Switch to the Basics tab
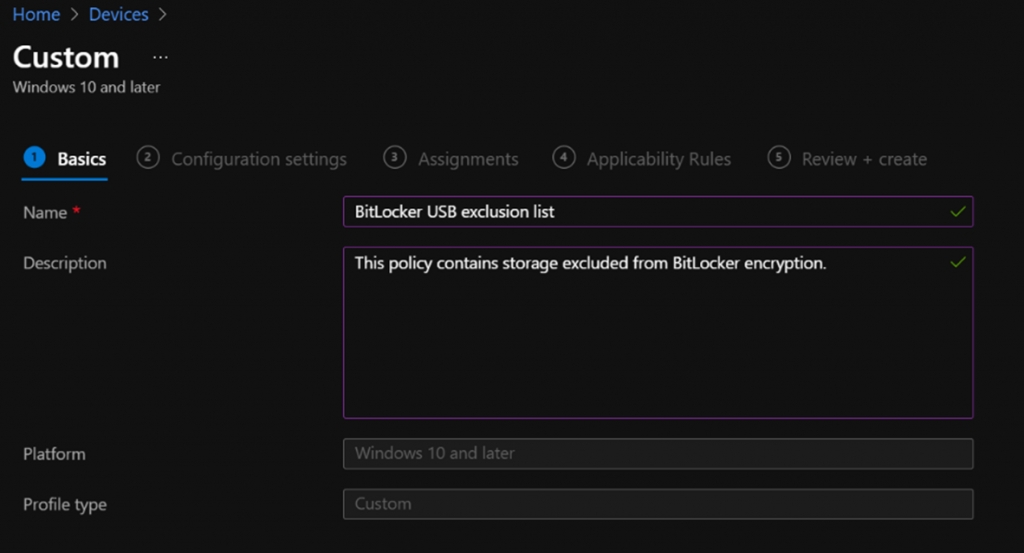 81,159
